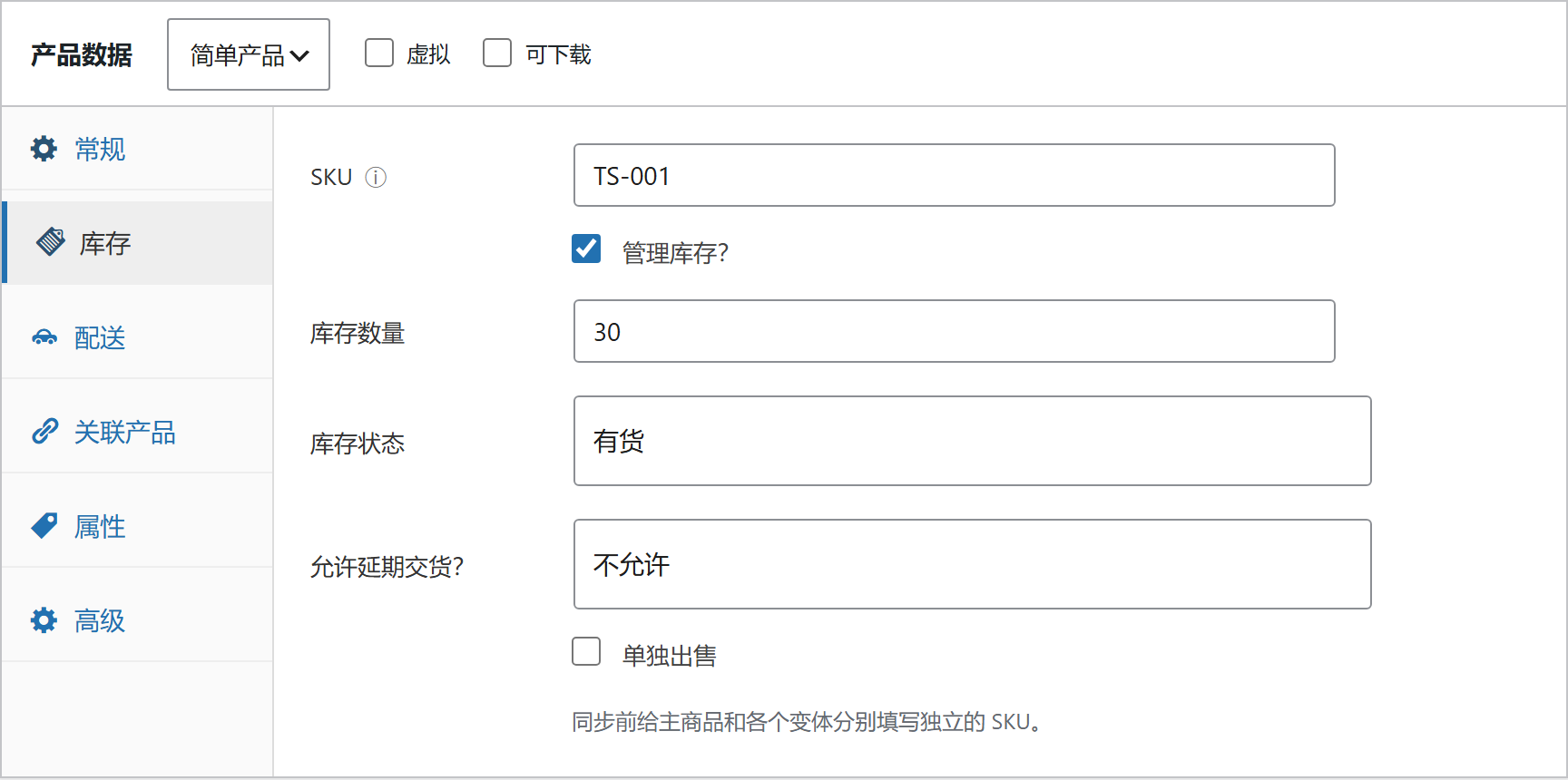Click the 管理库存? label text
Viewport: 1568px width, 780px height.
pos(675,253)
